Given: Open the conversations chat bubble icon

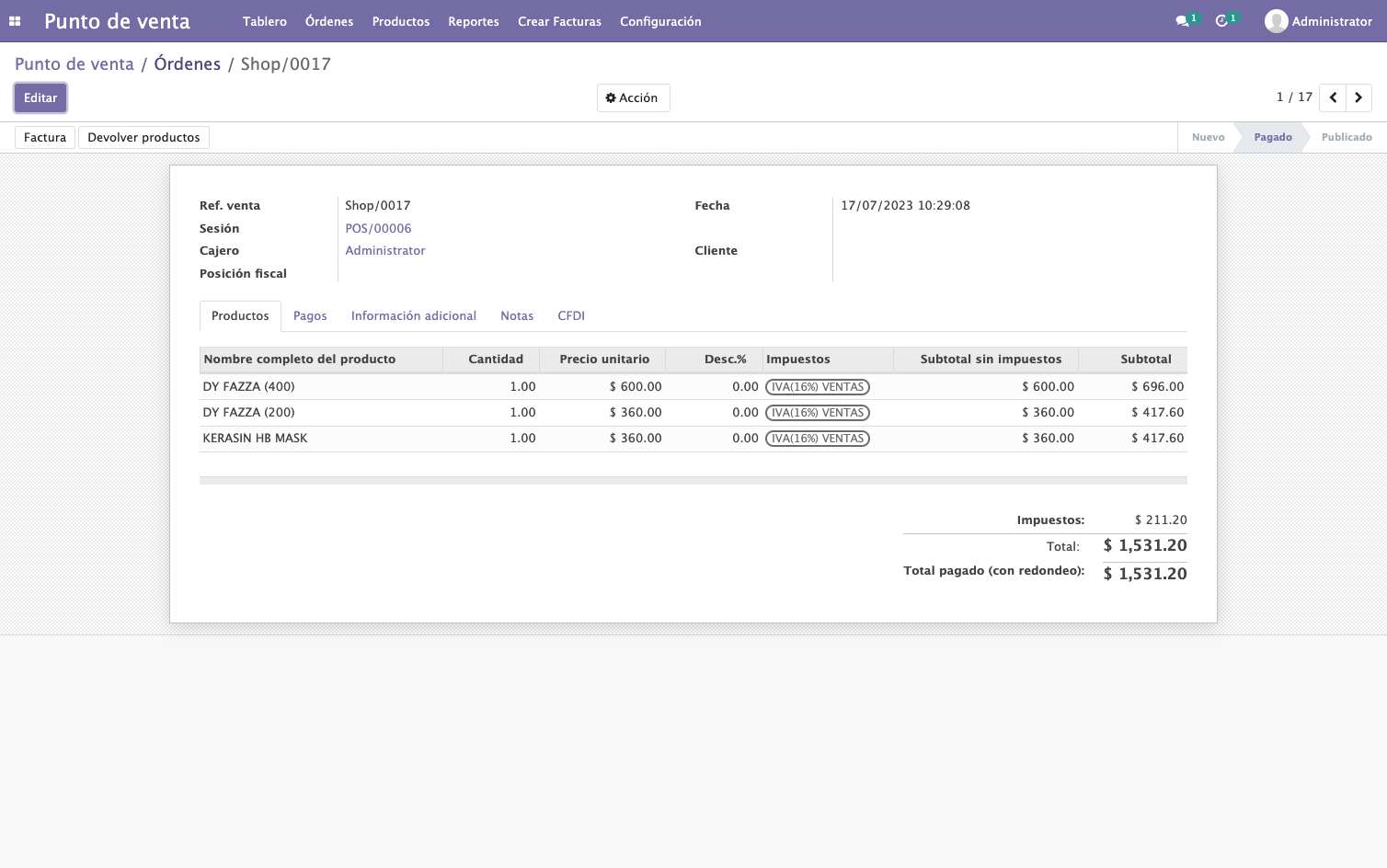Looking at the screenshot, I should (1182, 21).
